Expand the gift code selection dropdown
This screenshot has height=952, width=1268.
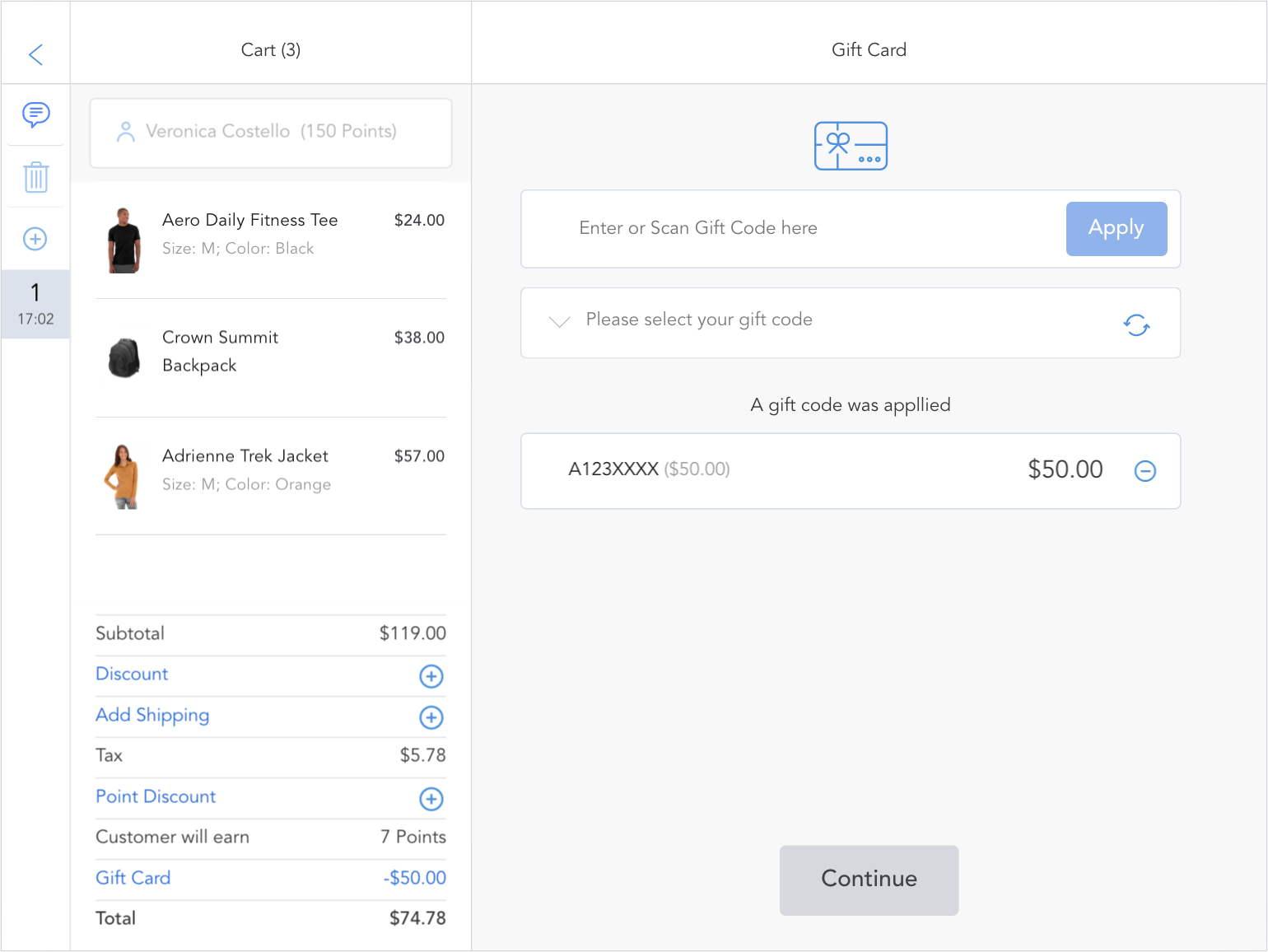823,322
